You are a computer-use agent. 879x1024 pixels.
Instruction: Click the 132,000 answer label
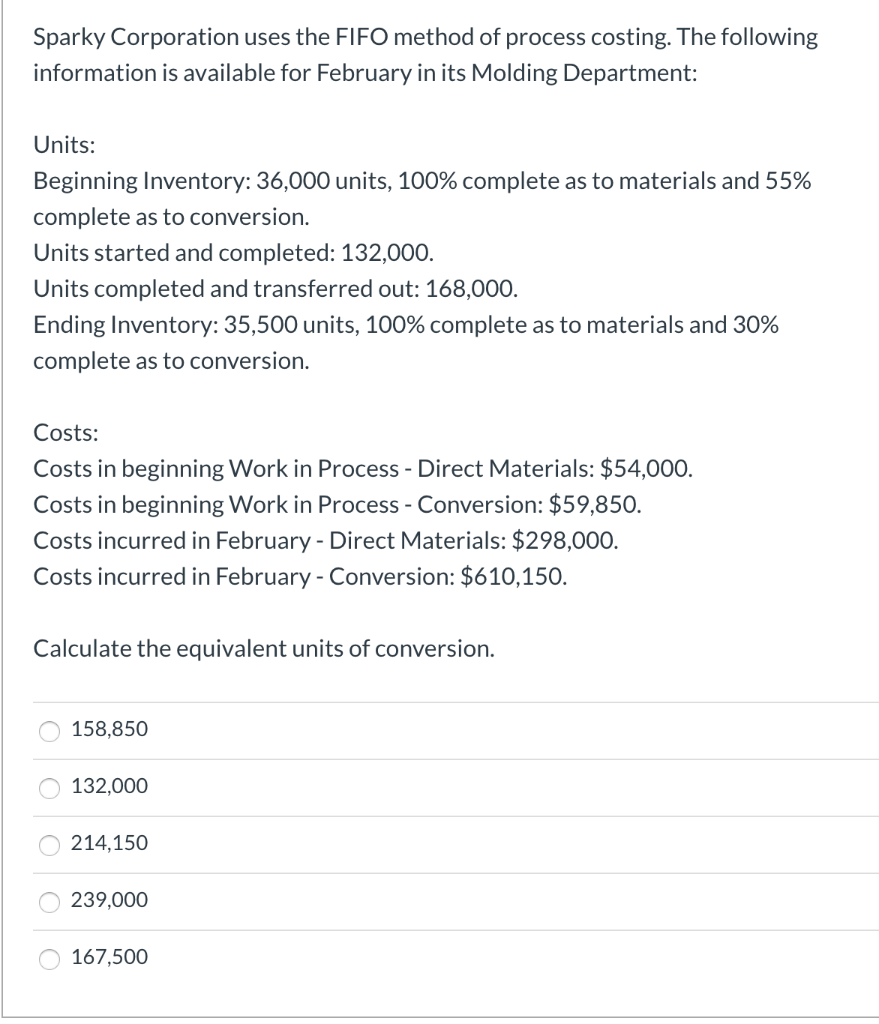(x=108, y=787)
